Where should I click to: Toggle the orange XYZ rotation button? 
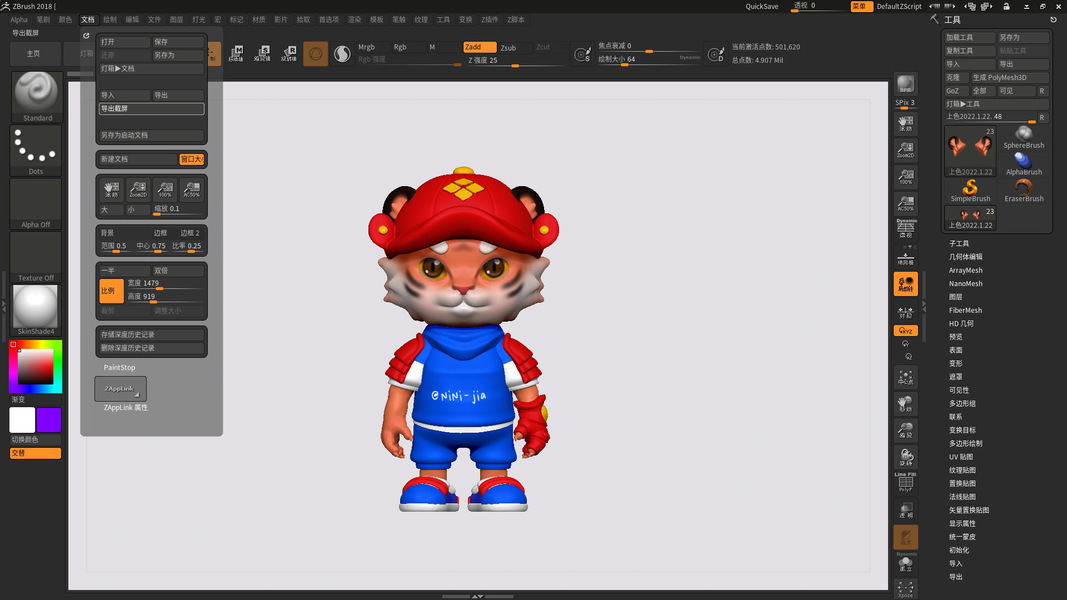[905, 331]
